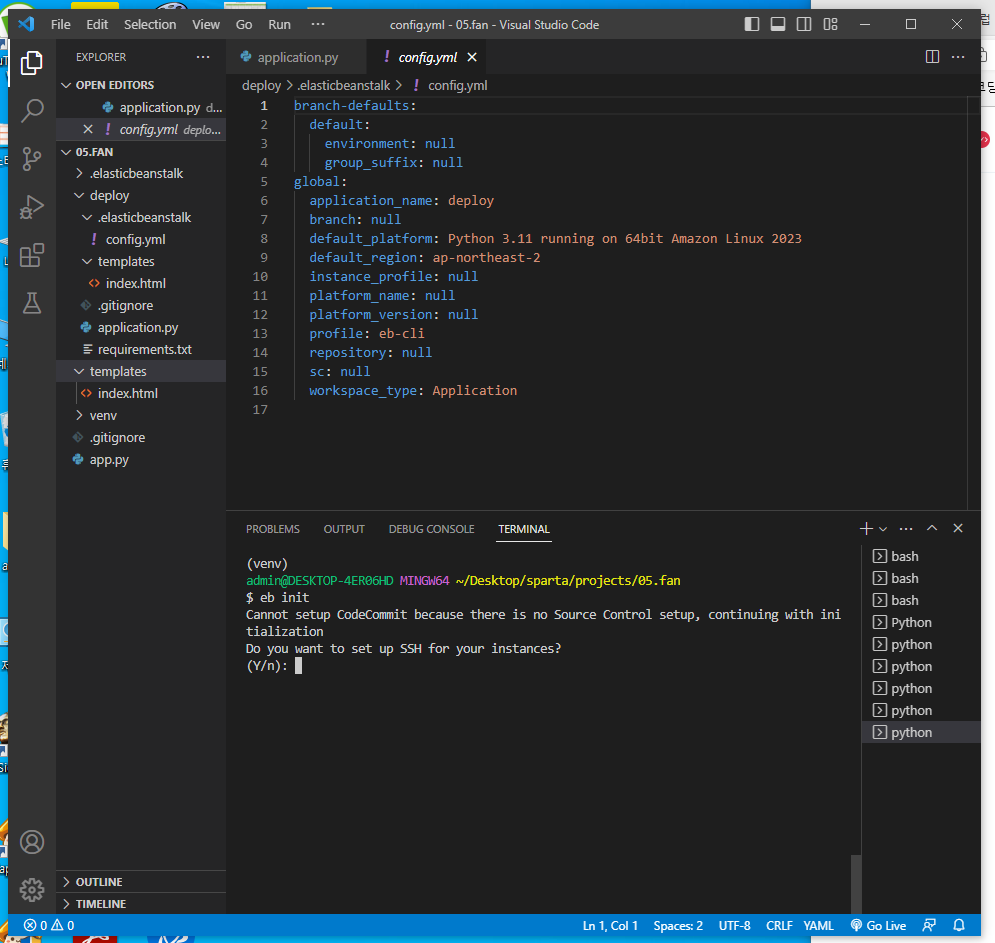Image resolution: width=995 pixels, height=943 pixels.
Task: Close the config.yml editor tab
Action: point(472,57)
